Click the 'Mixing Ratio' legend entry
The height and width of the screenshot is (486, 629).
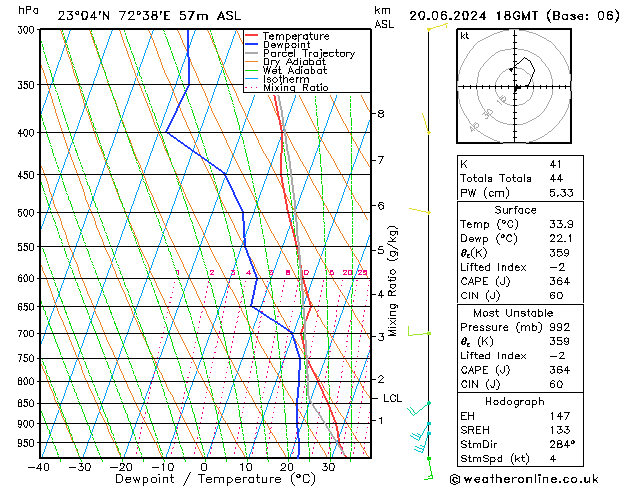pos(296,87)
